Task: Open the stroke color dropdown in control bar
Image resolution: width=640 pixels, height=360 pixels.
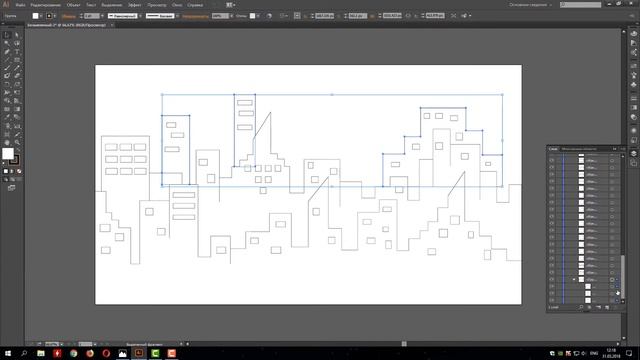Action: [x=55, y=16]
